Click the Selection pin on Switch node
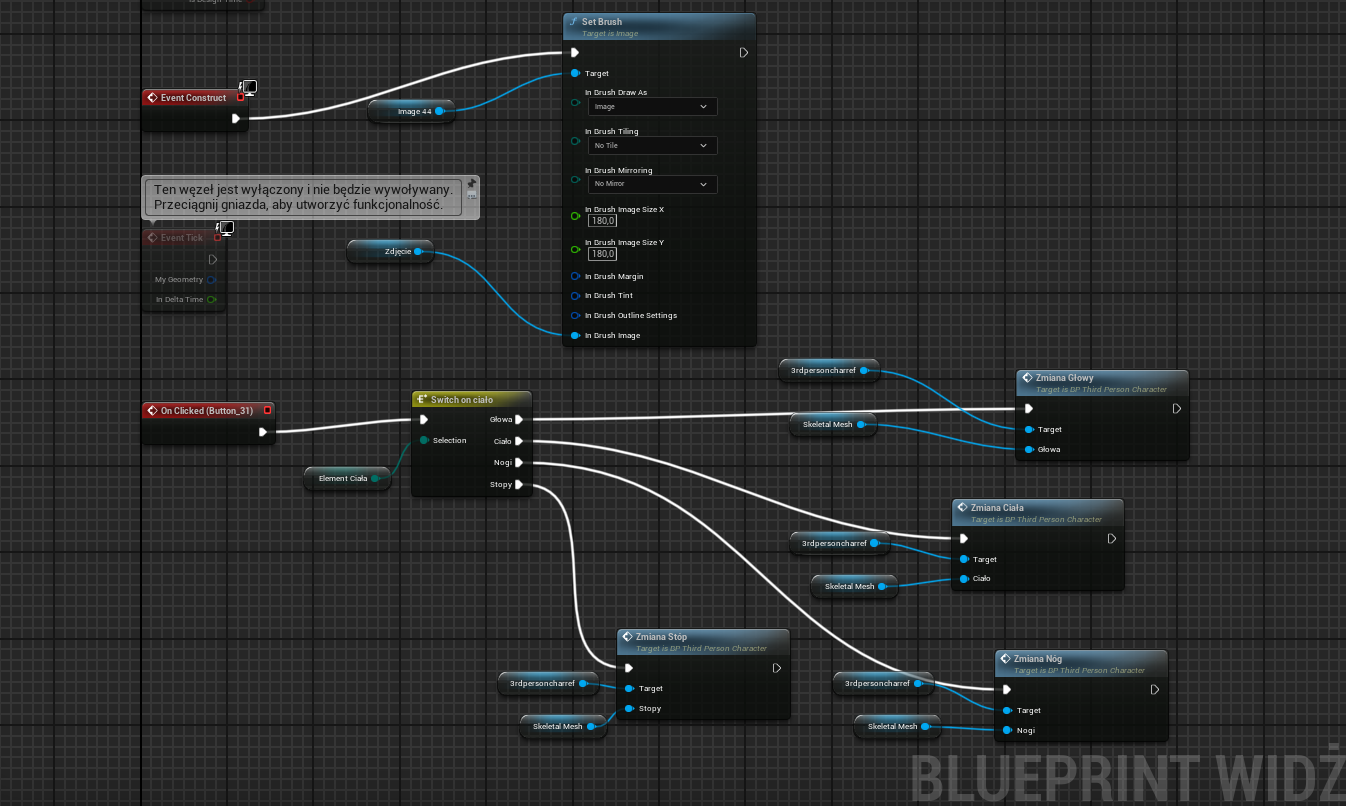Viewport: 1346px width, 806px height. pyautogui.click(x=424, y=440)
